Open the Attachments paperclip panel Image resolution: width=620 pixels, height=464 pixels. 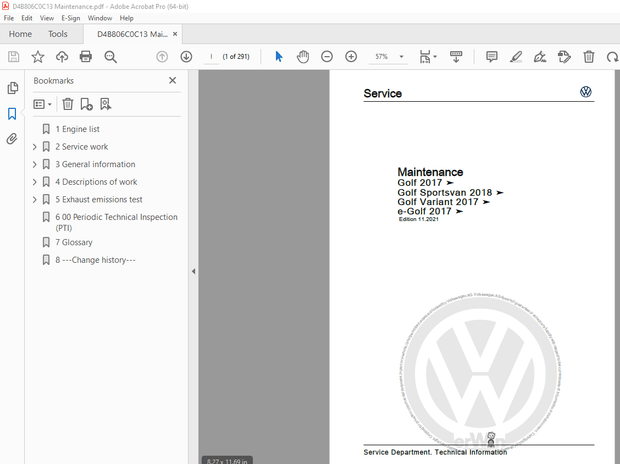(x=12, y=139)
